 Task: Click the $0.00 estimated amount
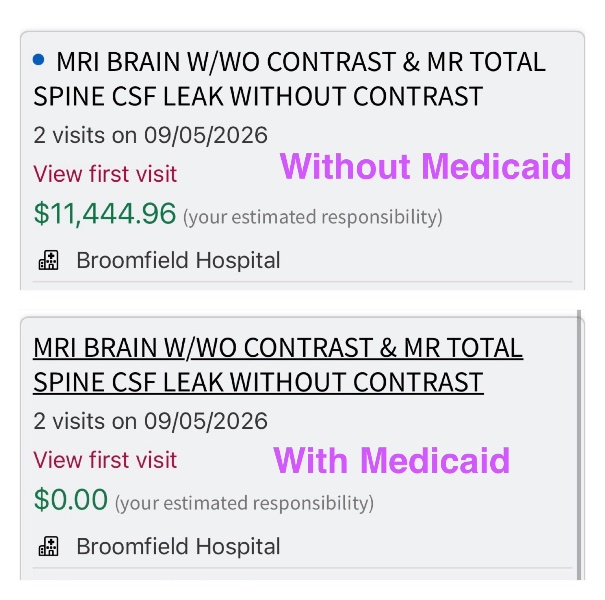pyautogui.click(x=71, y=500)
